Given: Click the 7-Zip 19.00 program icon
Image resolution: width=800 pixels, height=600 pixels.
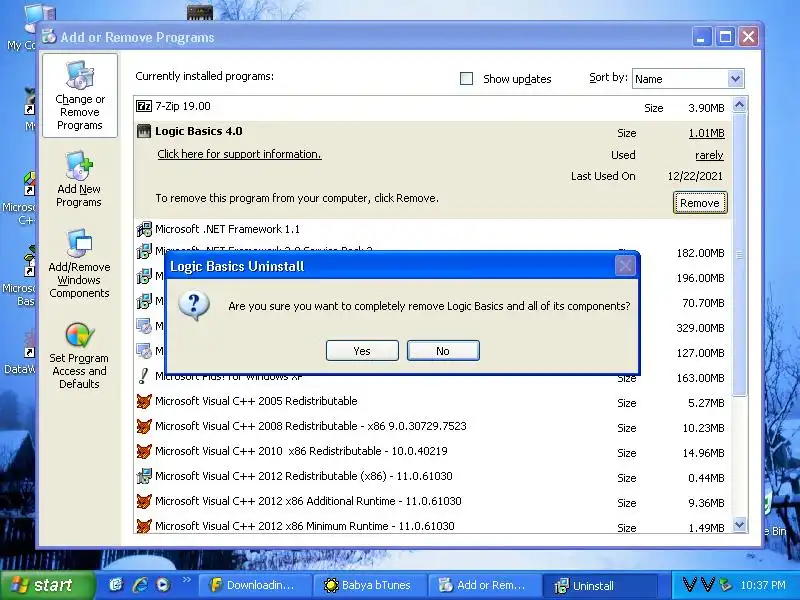Looking at the screenshot, I should pyautogui.click(x=144, y=106).
